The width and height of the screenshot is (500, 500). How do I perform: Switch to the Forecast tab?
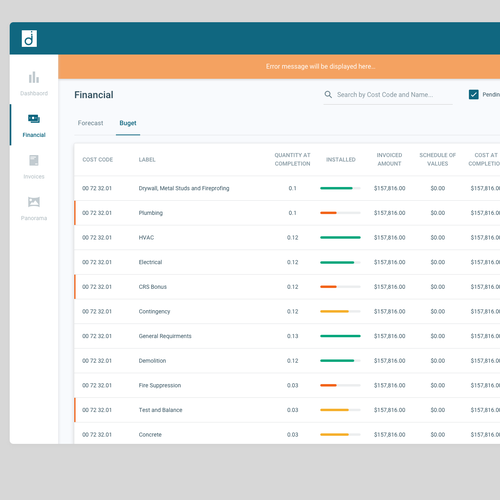[x=90, y=123]
